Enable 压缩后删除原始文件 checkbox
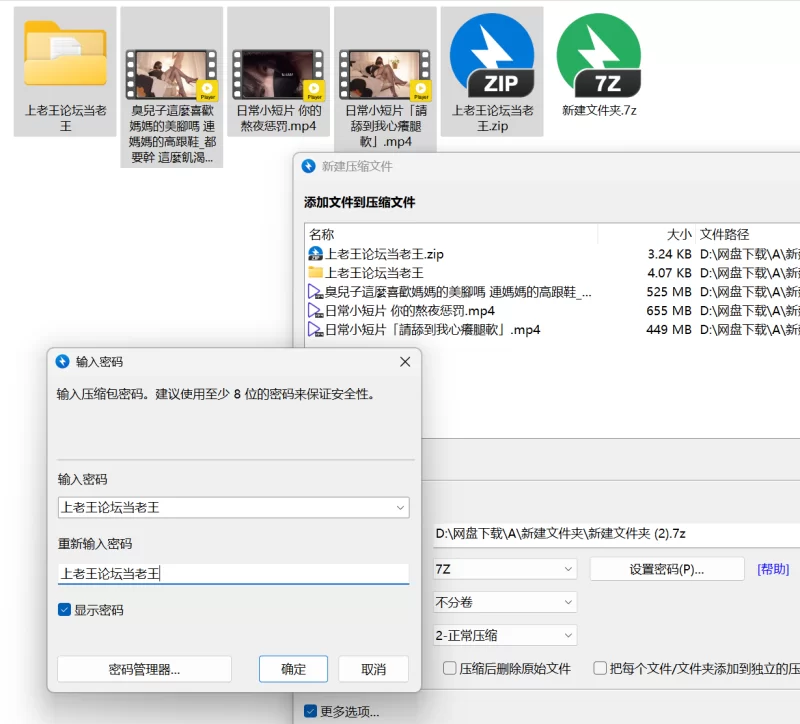Screen dimensions: 800x724 click(449, 668)
